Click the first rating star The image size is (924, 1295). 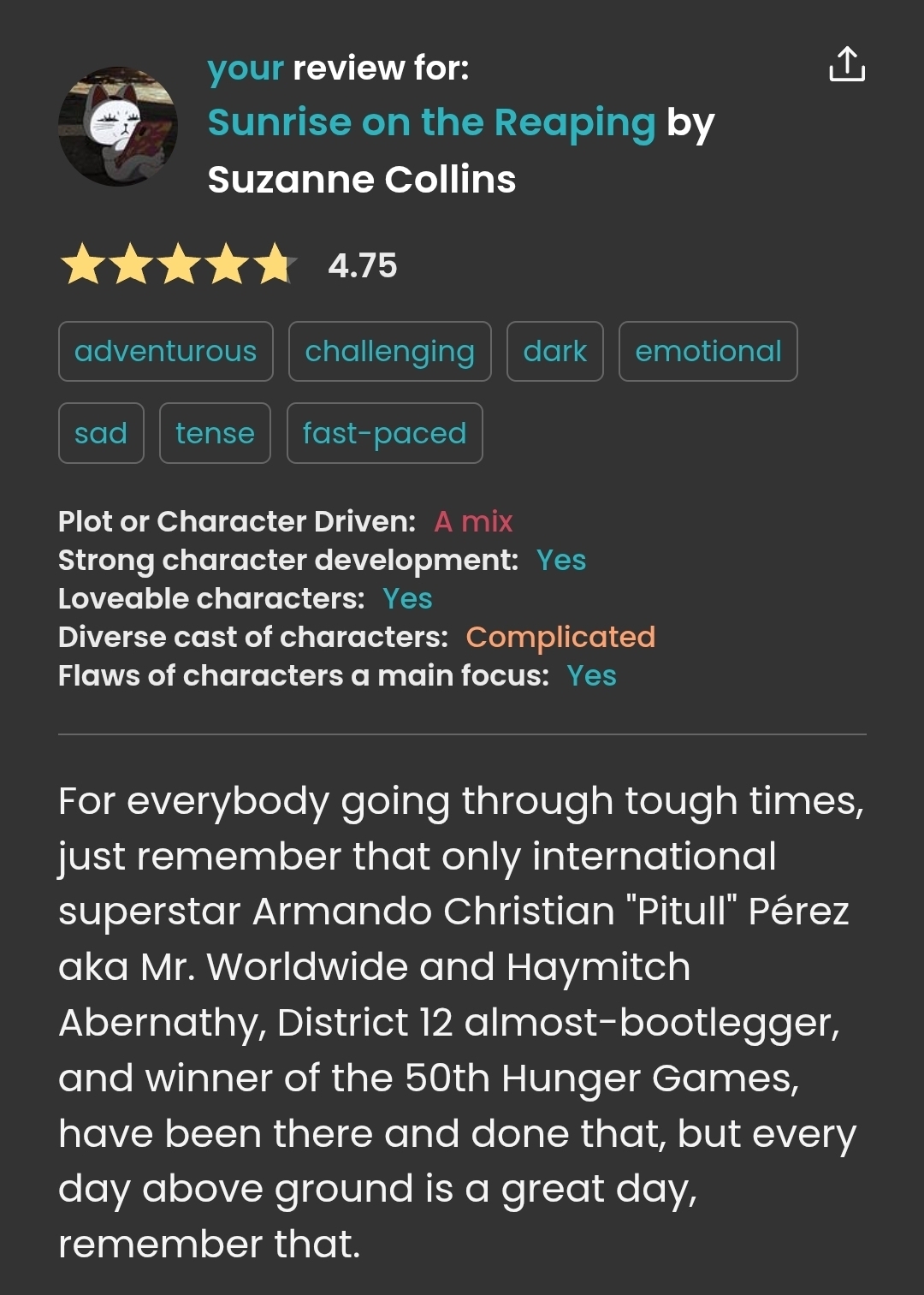83,264
